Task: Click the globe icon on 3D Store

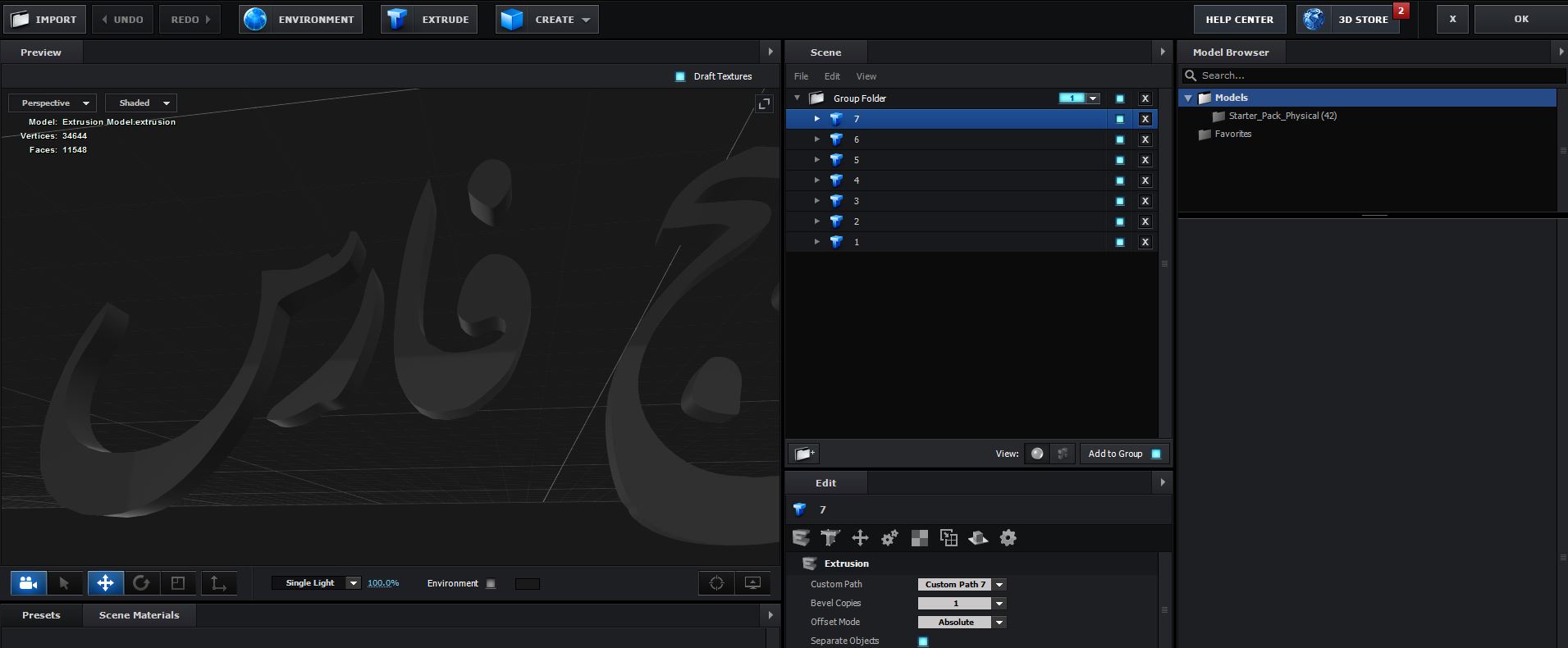Action: (1314, 19)
